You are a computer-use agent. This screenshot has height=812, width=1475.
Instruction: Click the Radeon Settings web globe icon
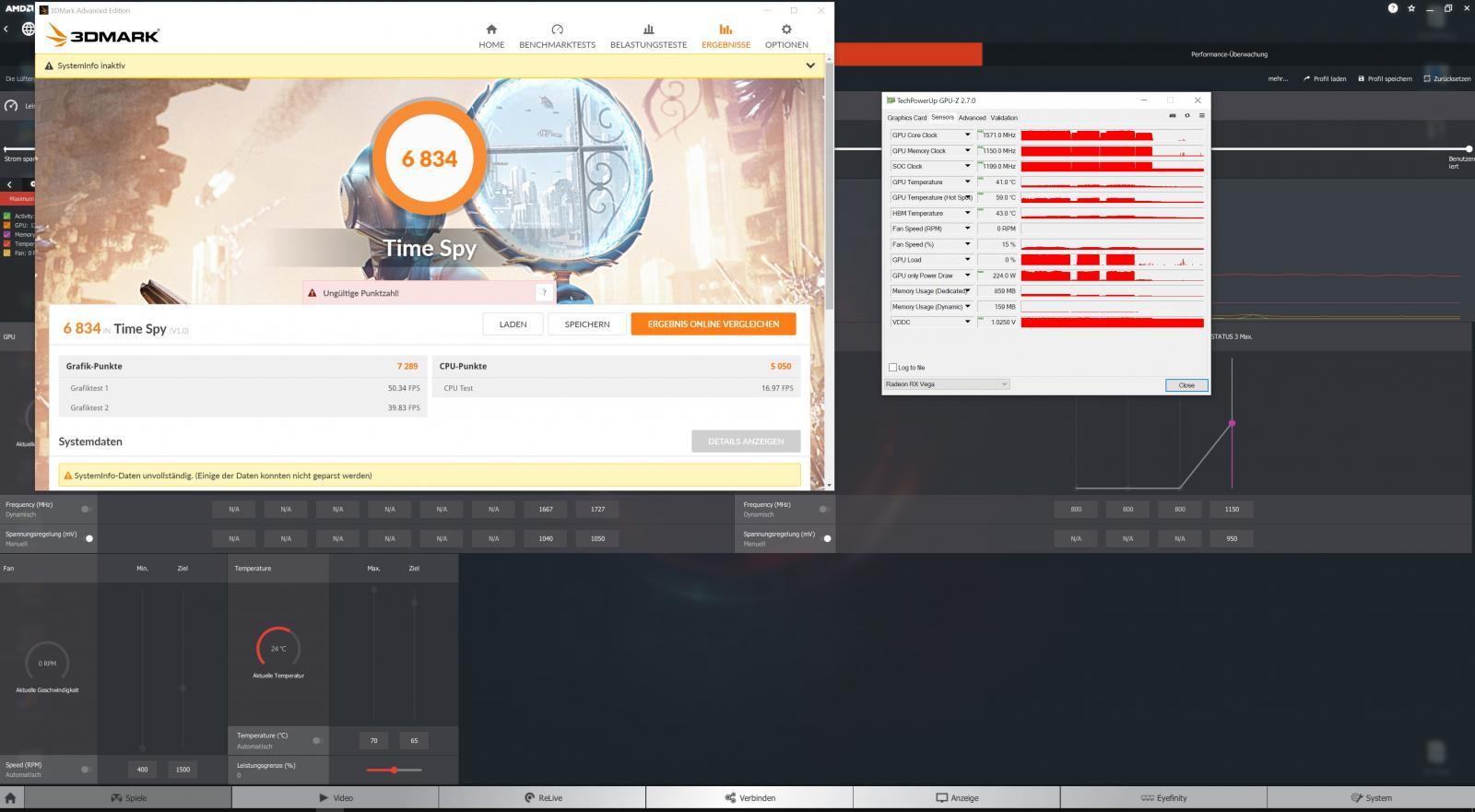[x=29, y=29]
